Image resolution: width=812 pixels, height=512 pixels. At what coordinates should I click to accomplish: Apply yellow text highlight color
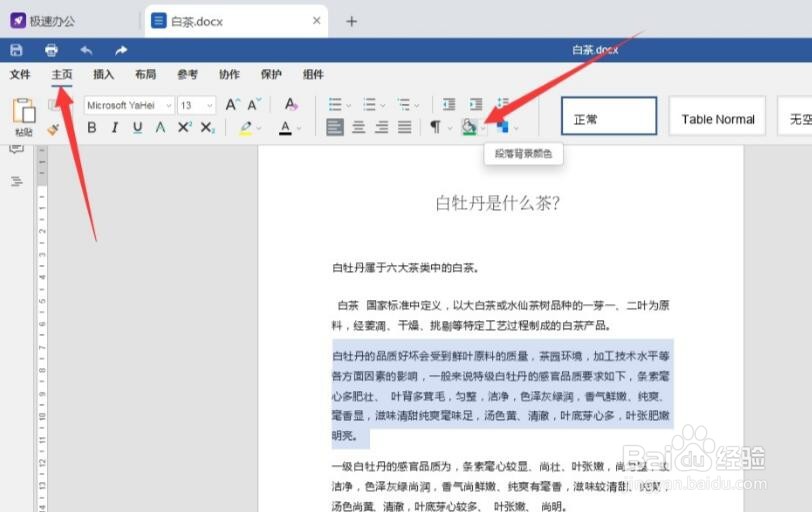246,128
